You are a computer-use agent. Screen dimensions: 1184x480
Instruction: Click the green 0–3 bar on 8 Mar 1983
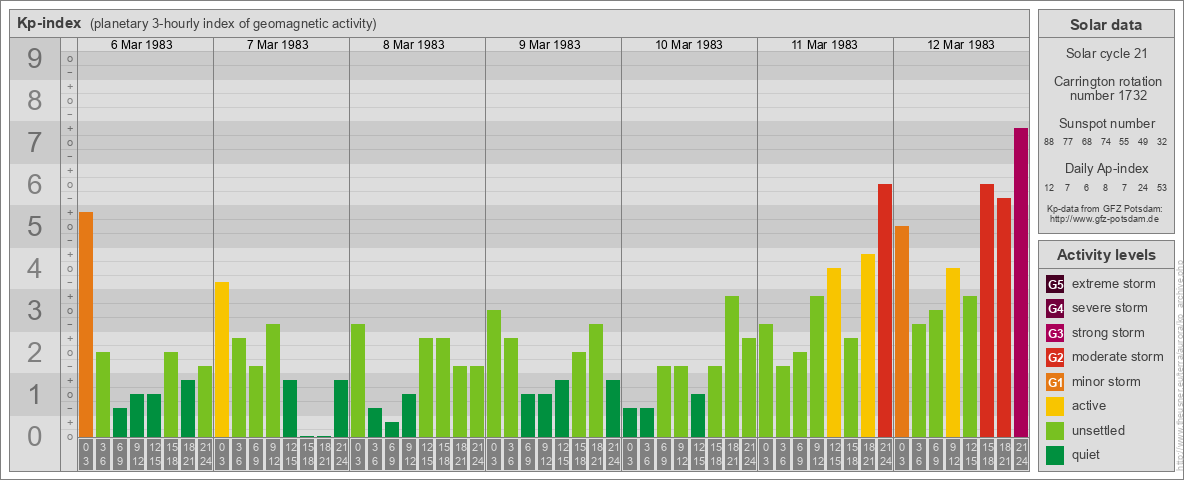pos(358,380)
